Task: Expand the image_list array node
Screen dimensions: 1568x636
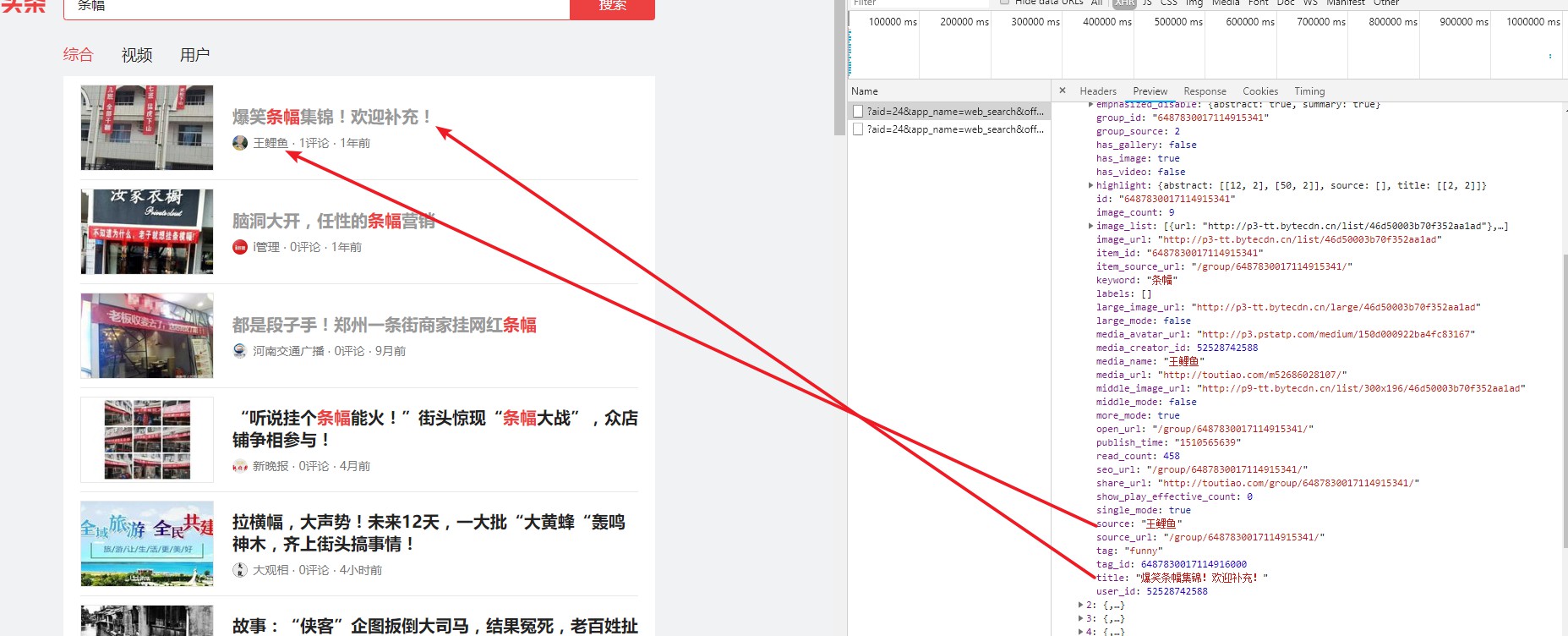Action: tap(1090, 226)
